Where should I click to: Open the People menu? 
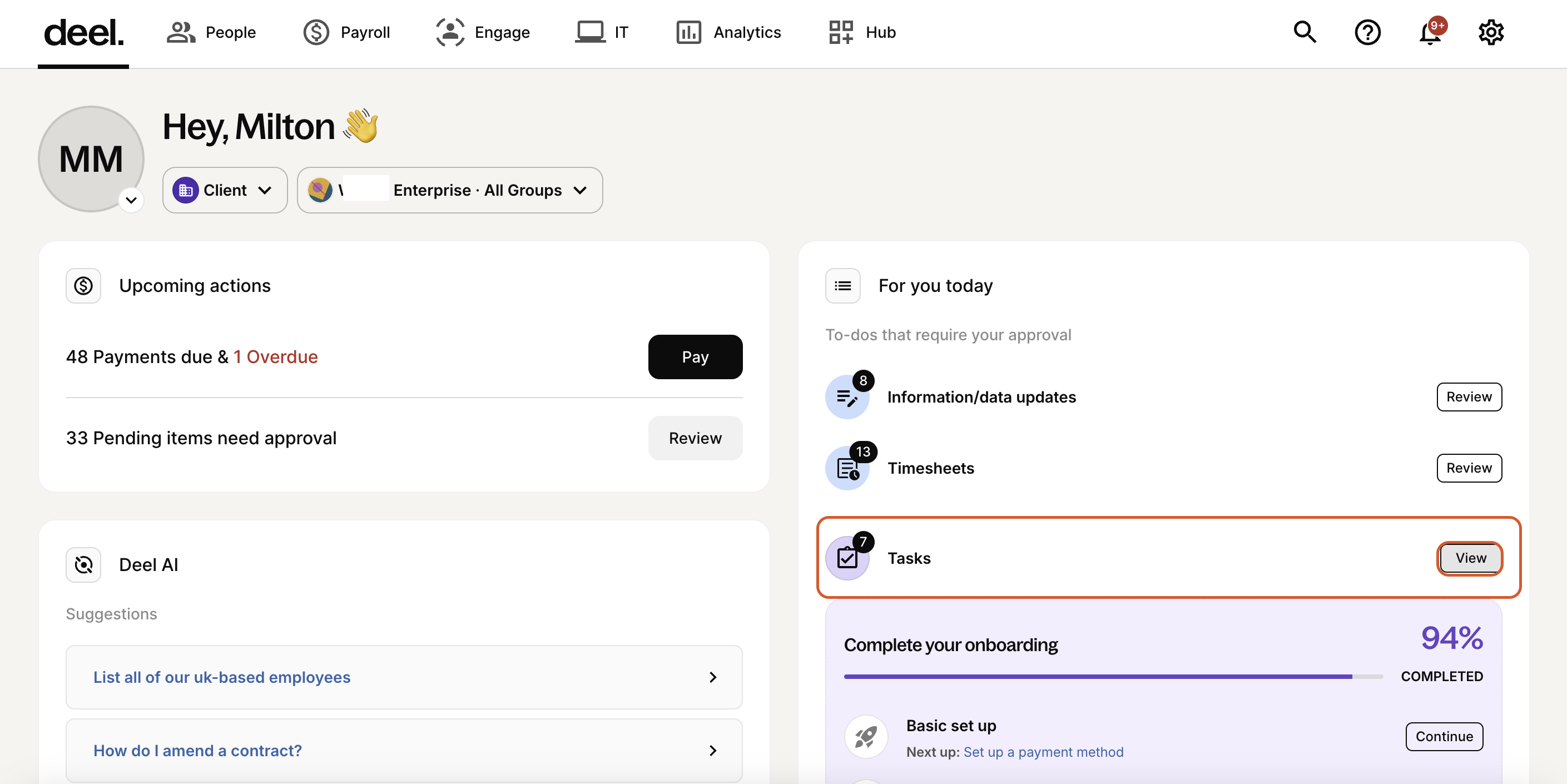point(211,32)
